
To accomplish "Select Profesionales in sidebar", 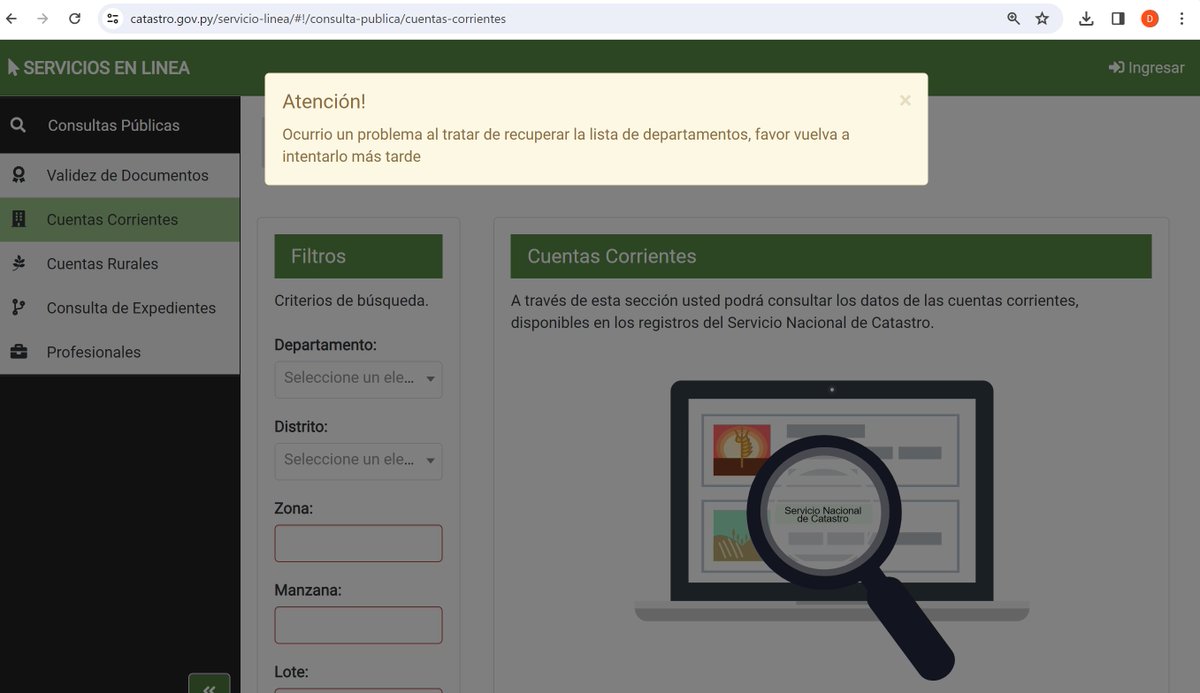I will pos(120,352).
